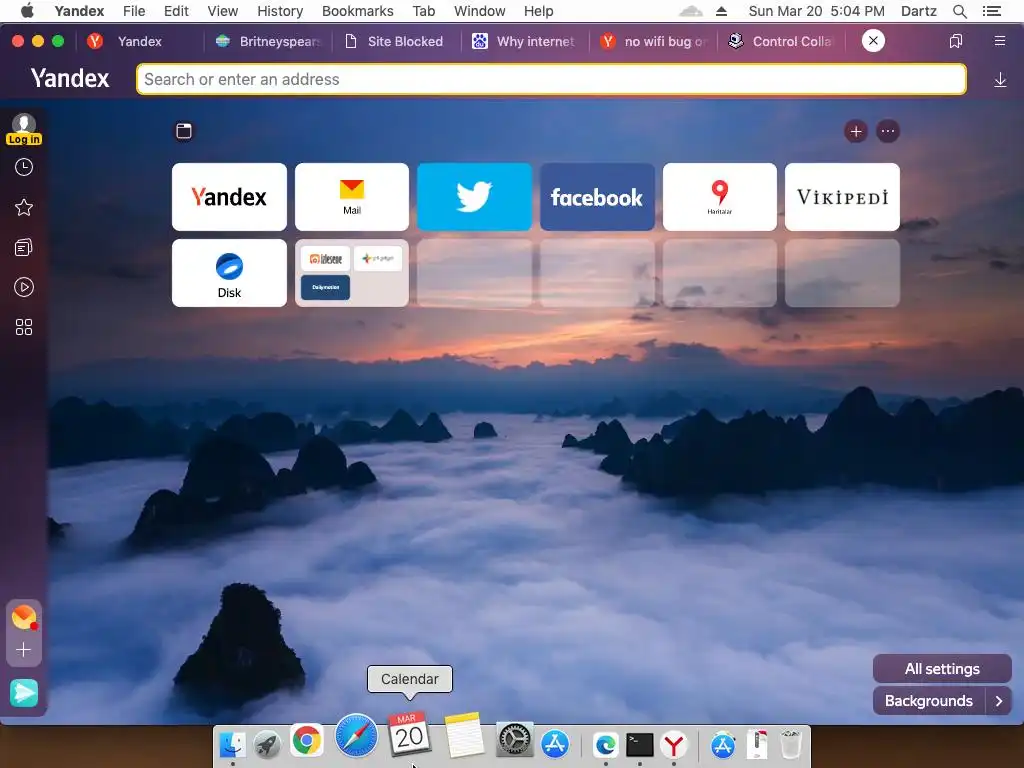This screenshot has width=1024, height=768.
Task: Open Notes in the Dock
Action: pos(464,735)
